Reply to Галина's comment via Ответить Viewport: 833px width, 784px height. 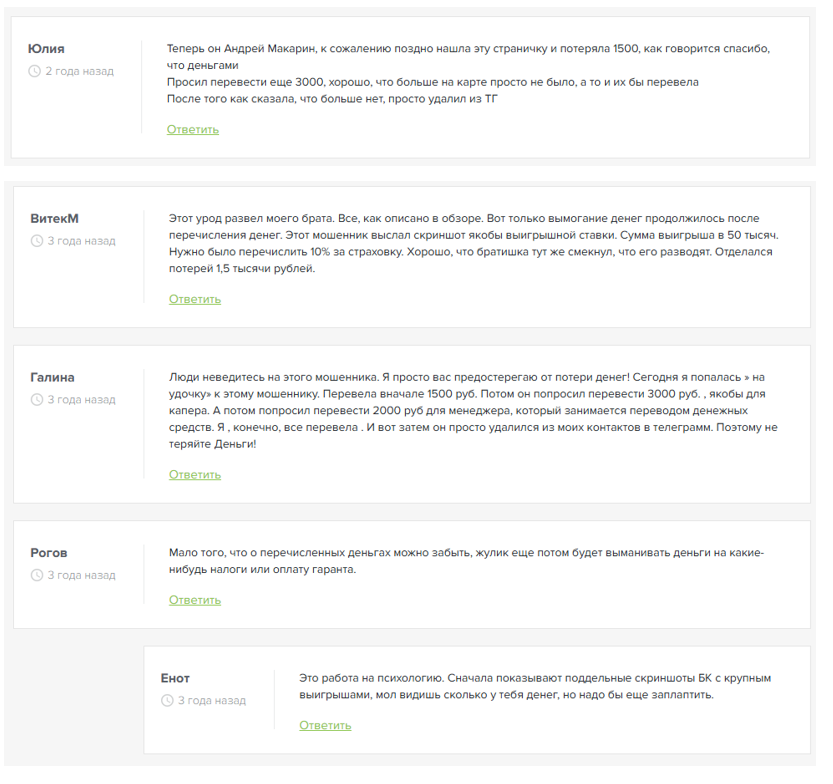[194, 475]
